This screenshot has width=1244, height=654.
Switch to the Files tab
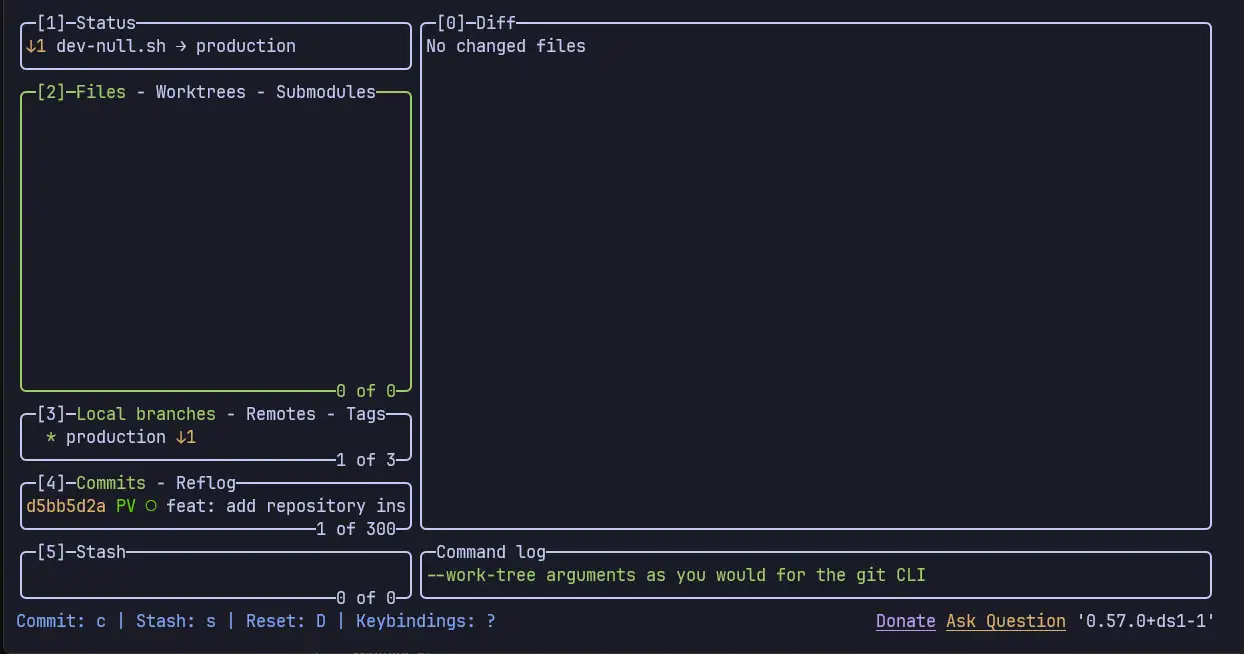coord(101,92)
